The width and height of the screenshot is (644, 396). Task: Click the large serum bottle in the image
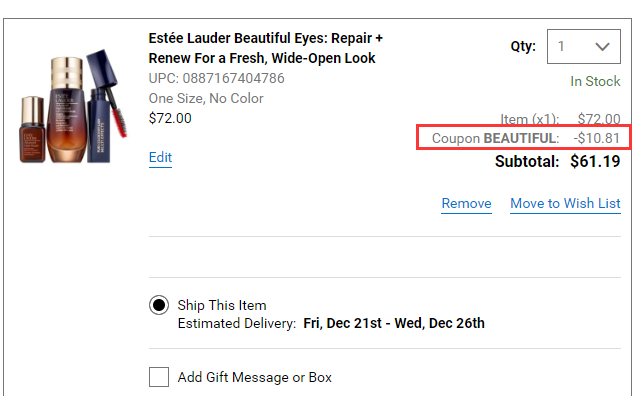click(x=67, y=110)
